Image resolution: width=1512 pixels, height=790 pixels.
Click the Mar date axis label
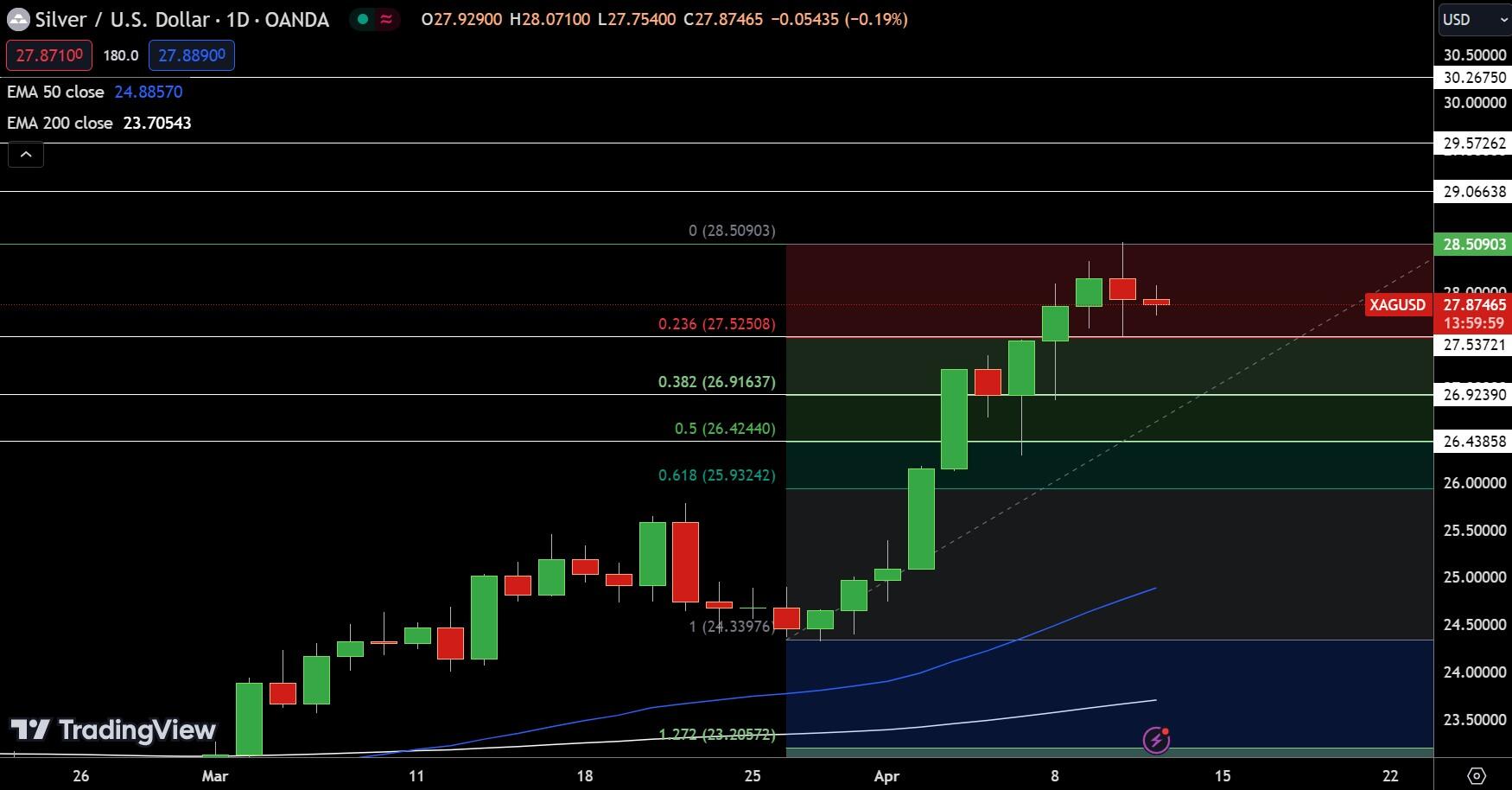(x=215, y=776)
